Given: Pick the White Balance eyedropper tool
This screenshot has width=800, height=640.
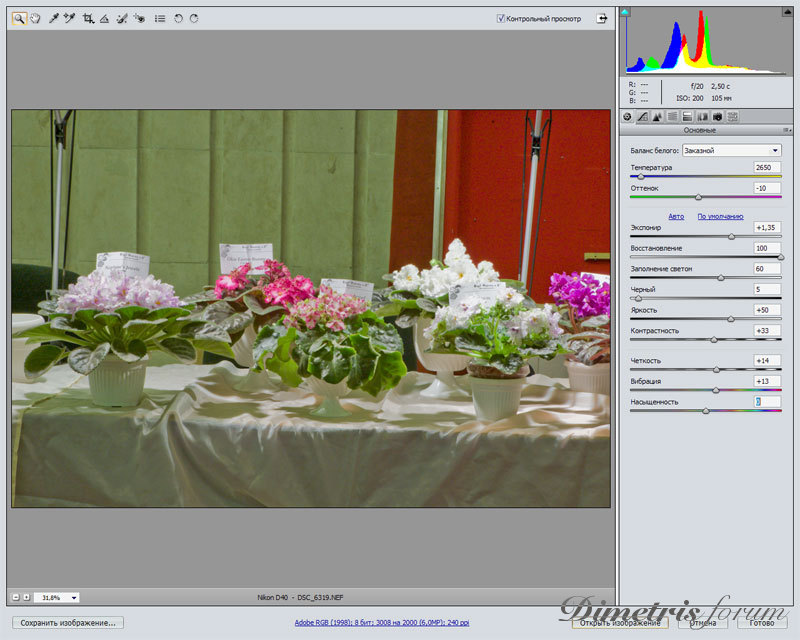Looking at the screenshot, I should (54, 18).
